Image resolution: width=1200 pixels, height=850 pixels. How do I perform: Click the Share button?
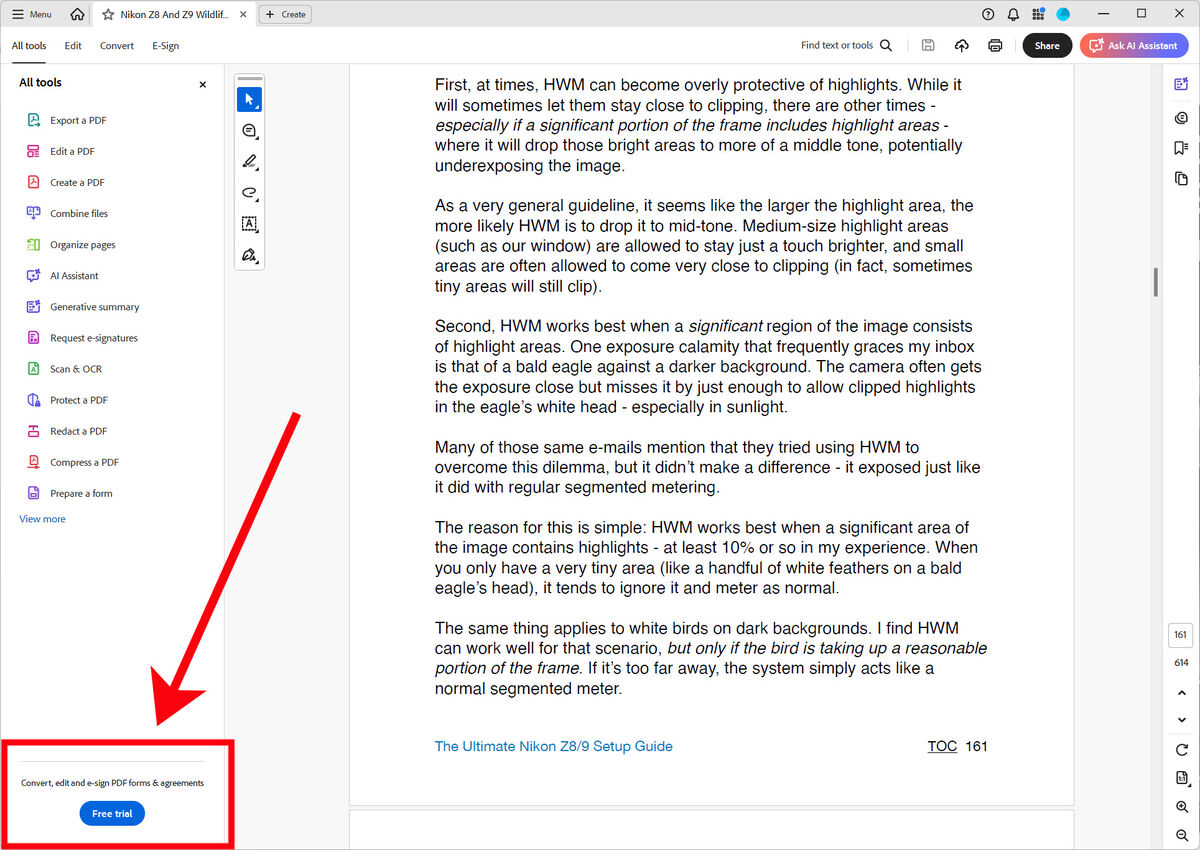pos(1047,45)
